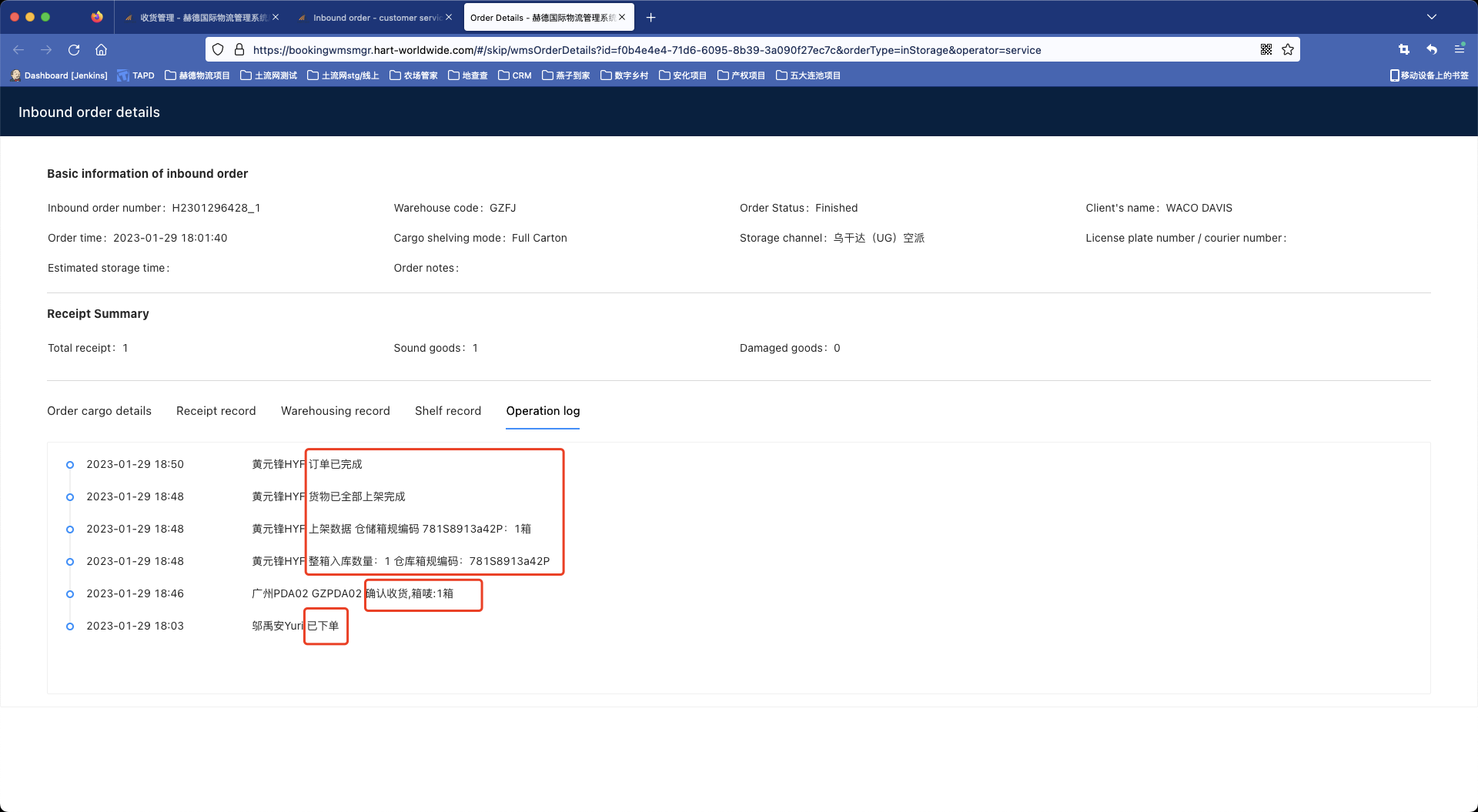The height and width of the screenshot is (812, 1478).
Task: Open the Shelf record tab
Action: coord(447,411)
